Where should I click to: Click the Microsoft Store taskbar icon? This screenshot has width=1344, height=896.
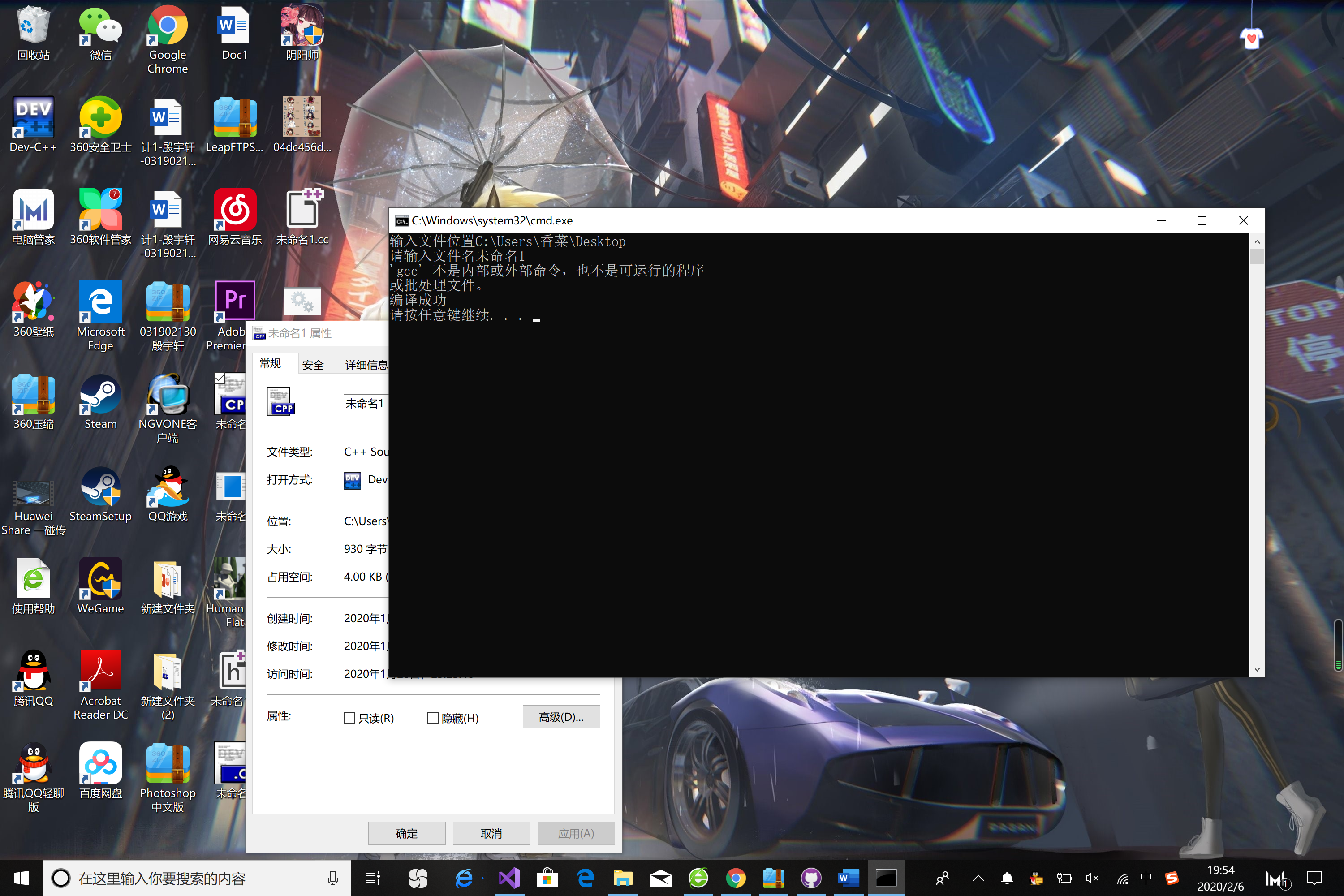point(547,878)
